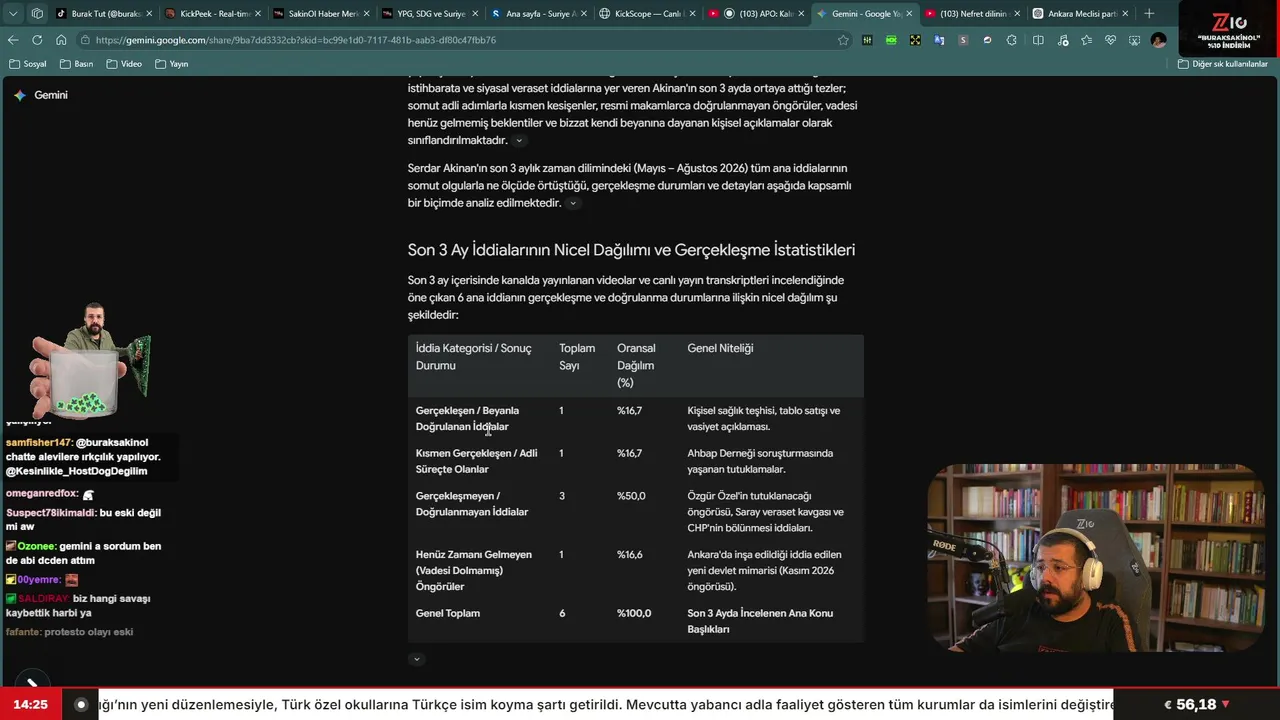Click the statistics section heading

click(631, 250)
